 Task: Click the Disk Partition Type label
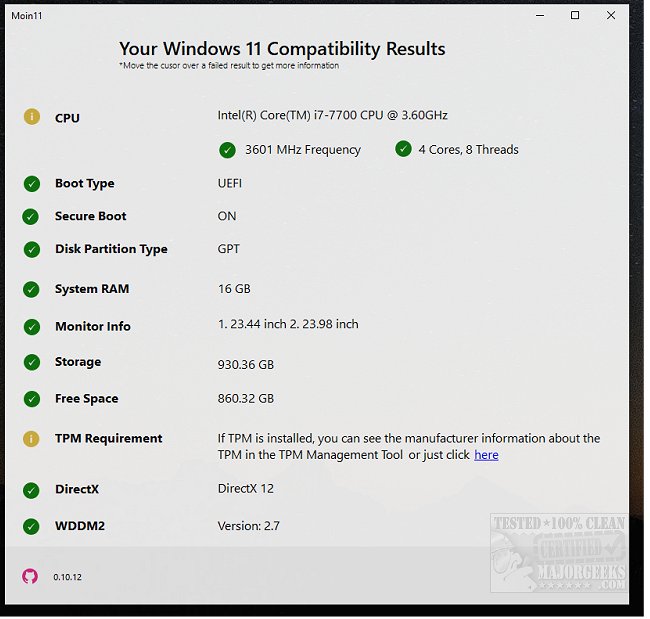click(111, 249)
